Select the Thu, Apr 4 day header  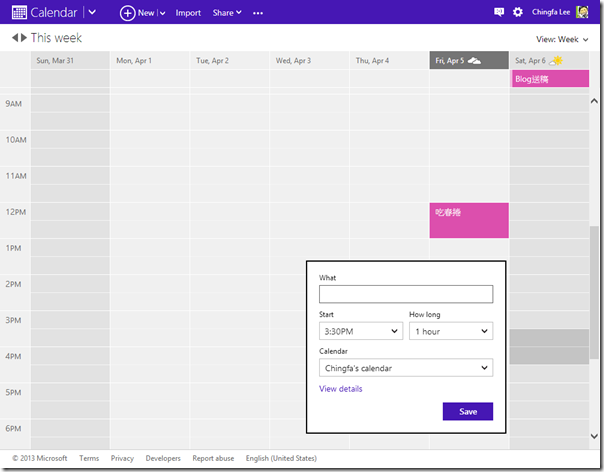pos(389,60)
